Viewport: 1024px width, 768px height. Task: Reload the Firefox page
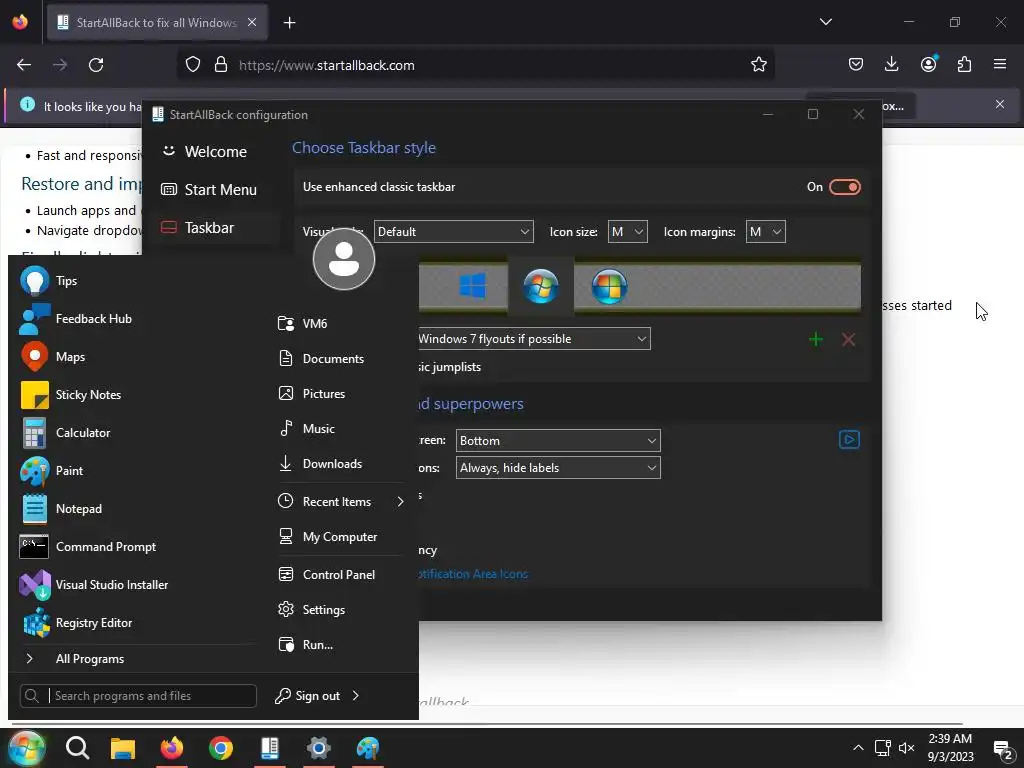pyautogui.click(x=96, y=65)
